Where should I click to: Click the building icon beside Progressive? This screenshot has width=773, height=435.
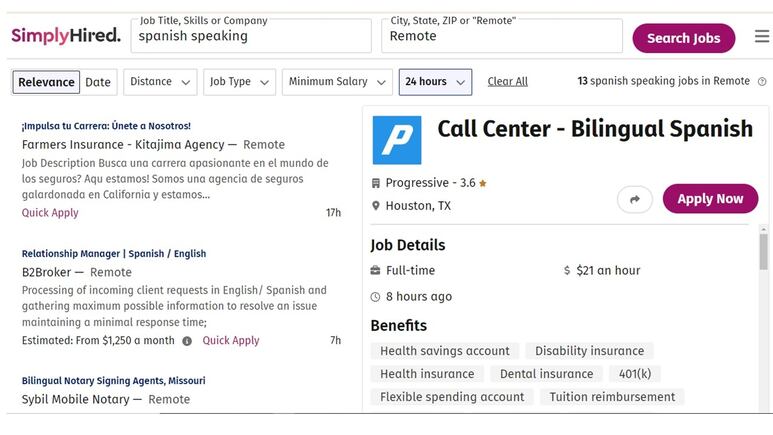(x=376, y=184)
